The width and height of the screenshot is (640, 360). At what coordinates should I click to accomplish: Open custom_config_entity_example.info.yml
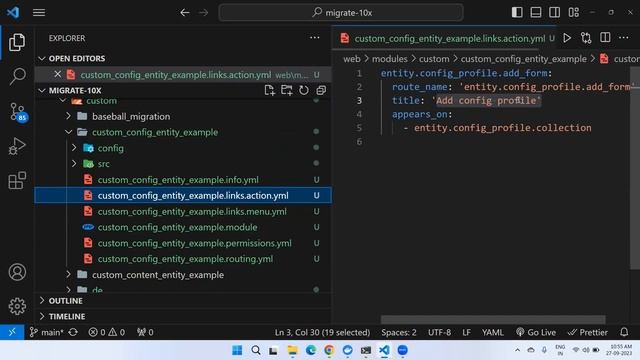183,180
